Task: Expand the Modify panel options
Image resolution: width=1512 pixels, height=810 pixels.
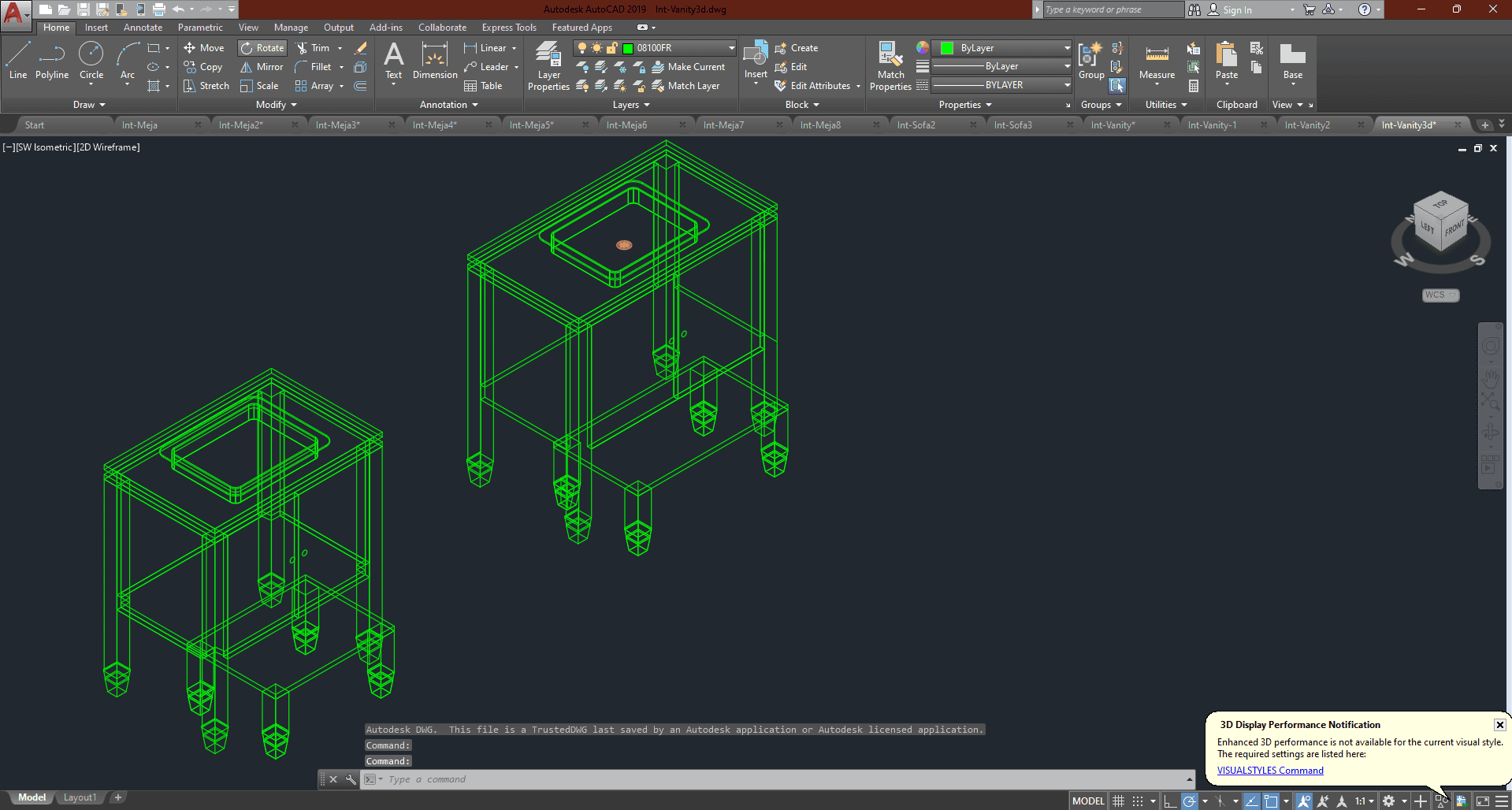Action: 277,105
